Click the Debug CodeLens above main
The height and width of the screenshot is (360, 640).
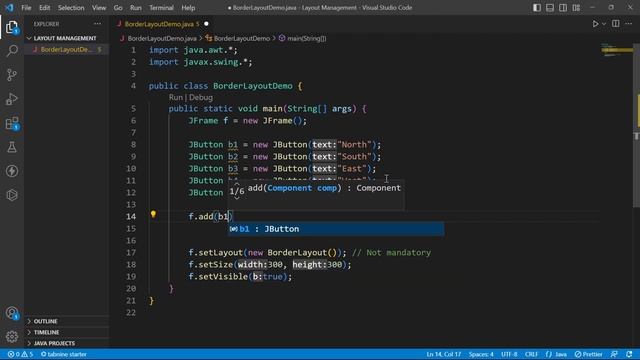[x=201, y=98]
